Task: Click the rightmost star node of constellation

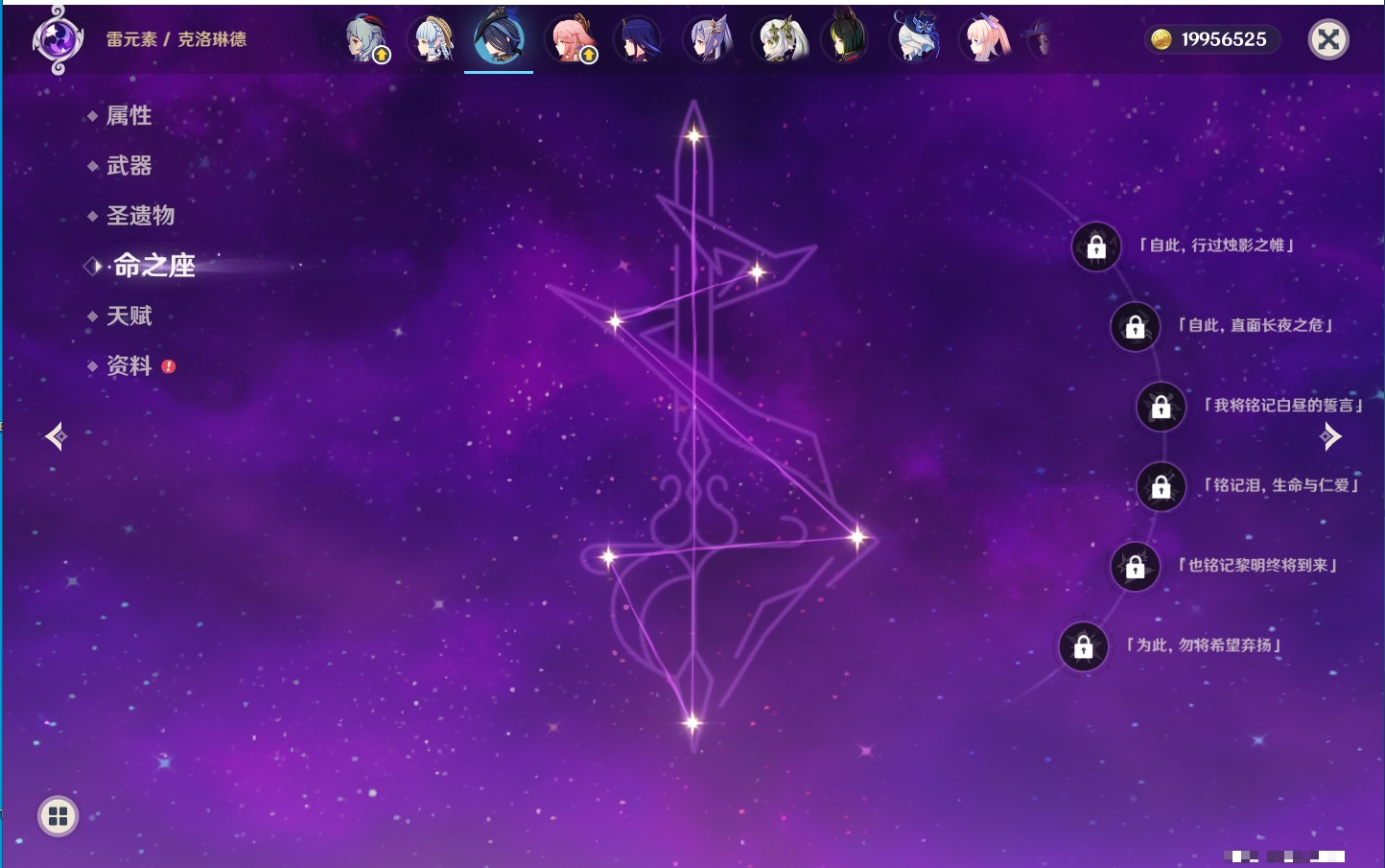Action: tap(857, 537)
